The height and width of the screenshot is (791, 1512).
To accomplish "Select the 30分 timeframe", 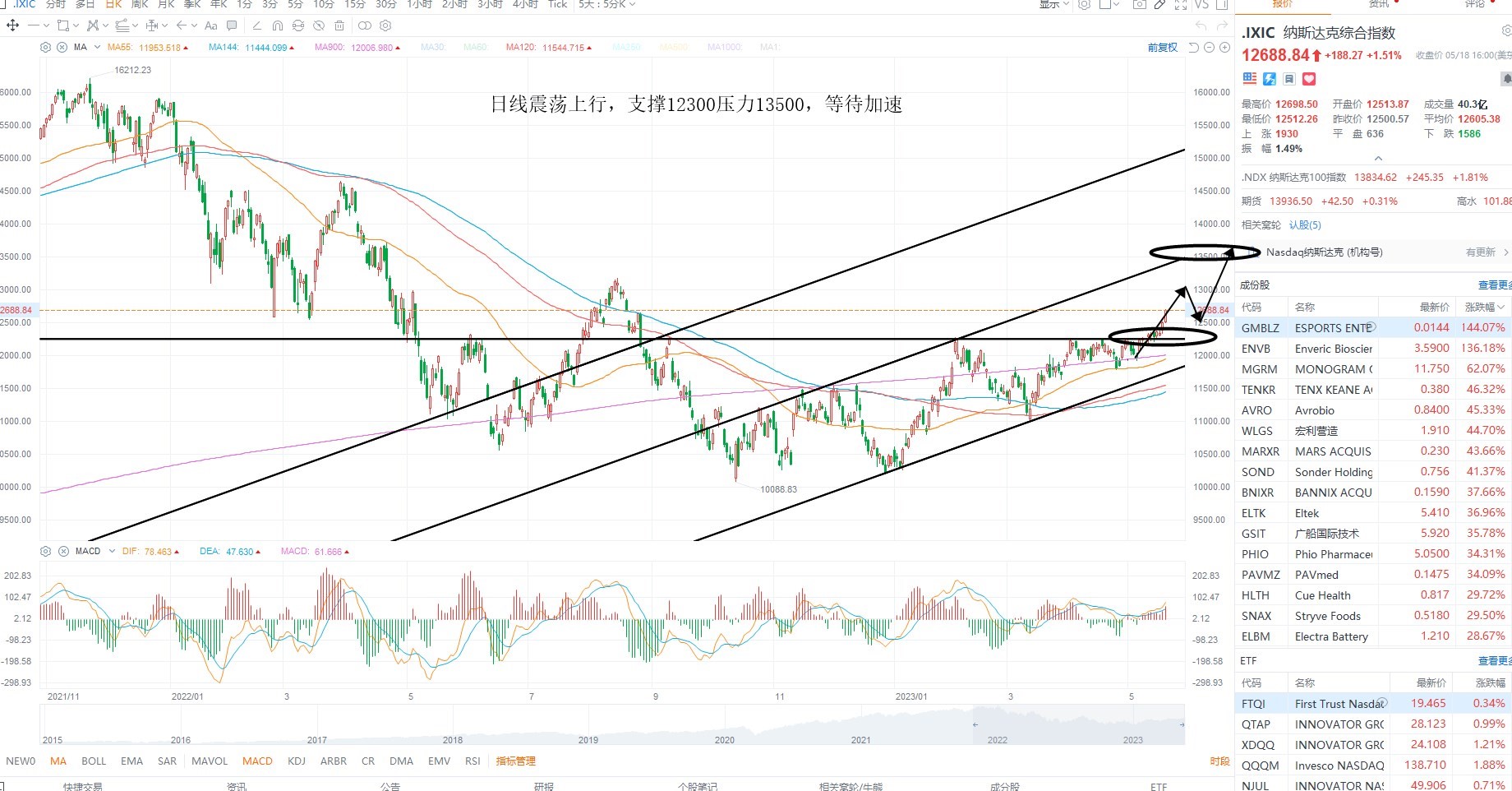I will 385,4.
